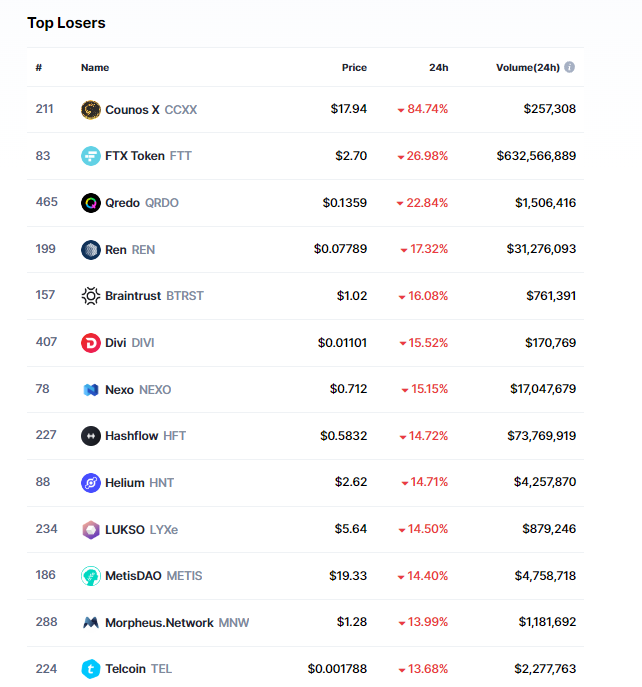Screen dimensions: 642x687
Task: Click the Braintrust gear-shaped logo icon
Action: coord(91,296)
